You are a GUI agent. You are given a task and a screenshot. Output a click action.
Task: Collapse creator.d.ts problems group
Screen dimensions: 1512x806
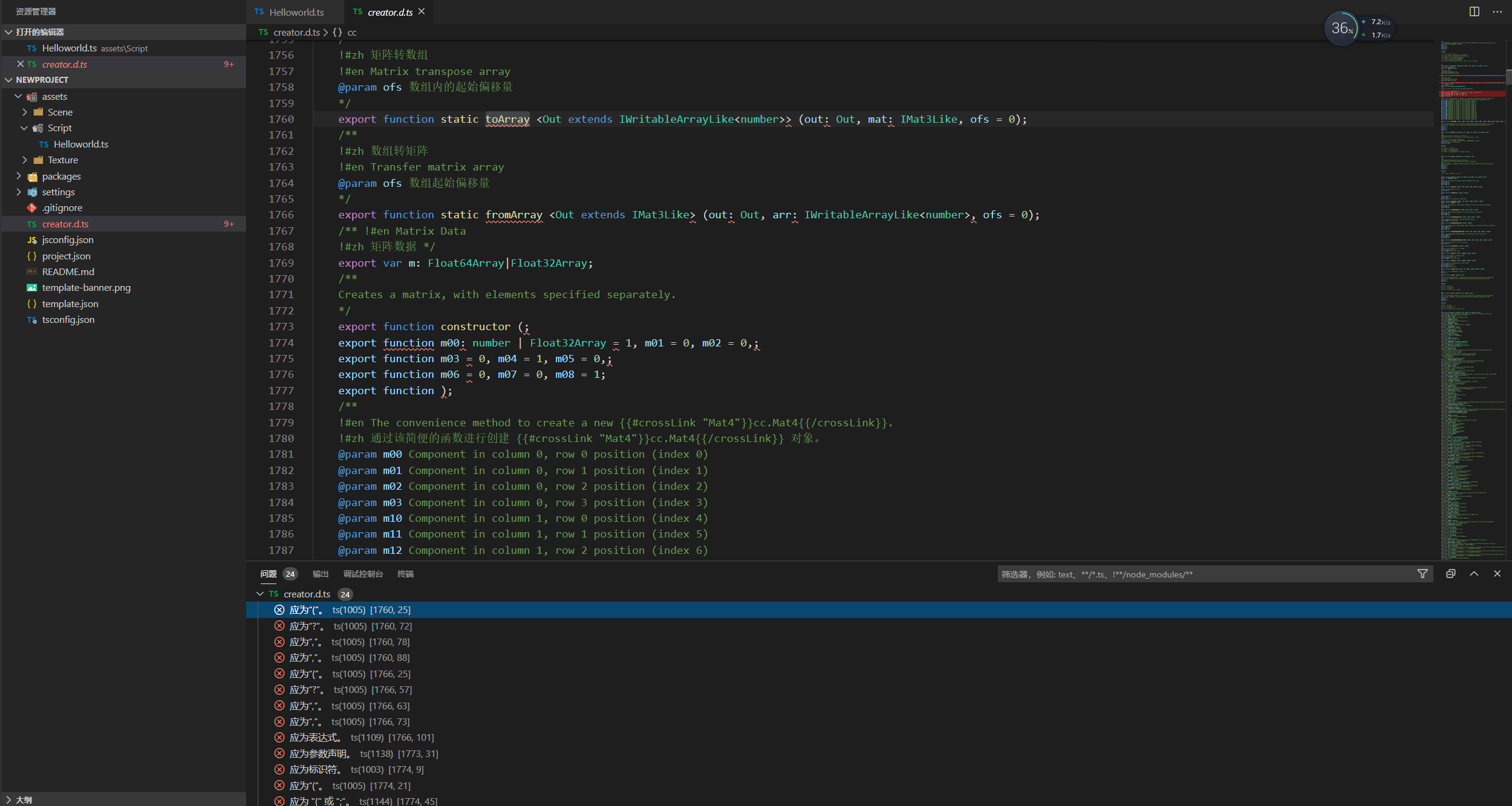point(260,594)
